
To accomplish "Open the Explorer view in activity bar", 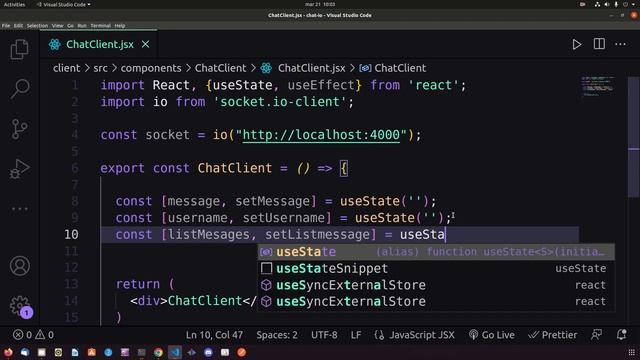I will click(19, 49).
